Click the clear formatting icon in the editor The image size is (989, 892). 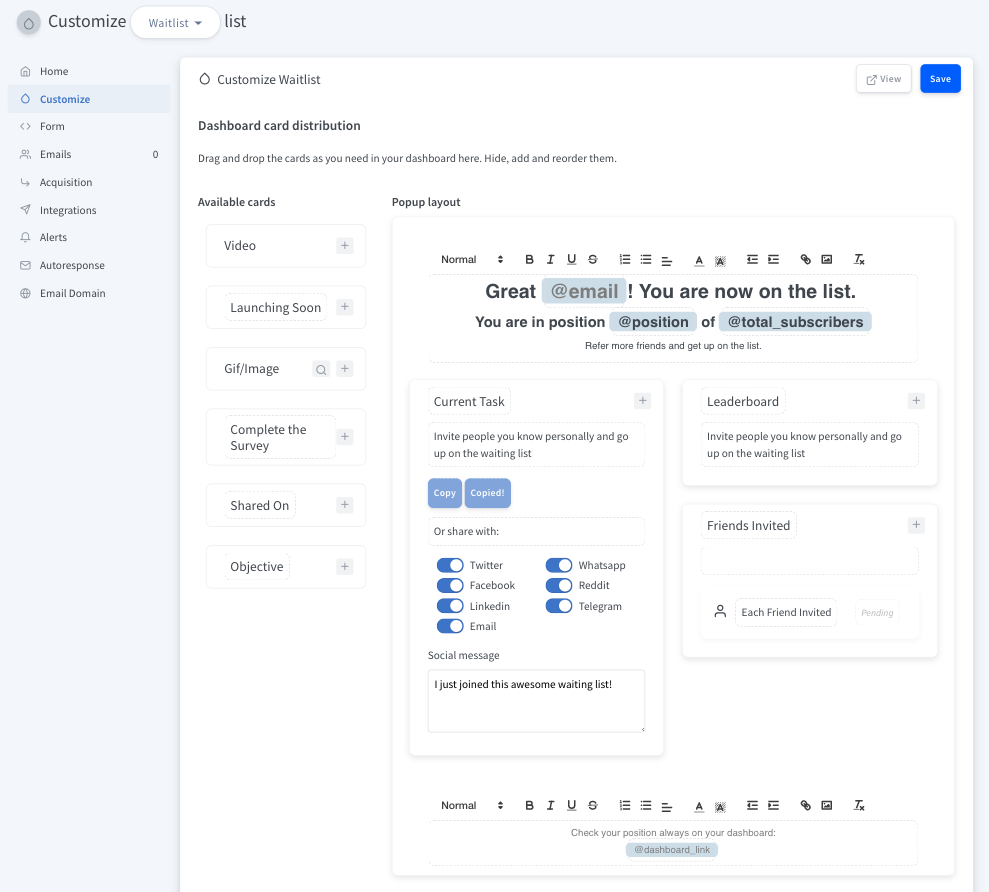pyautogui.click(x=858, y=259)
